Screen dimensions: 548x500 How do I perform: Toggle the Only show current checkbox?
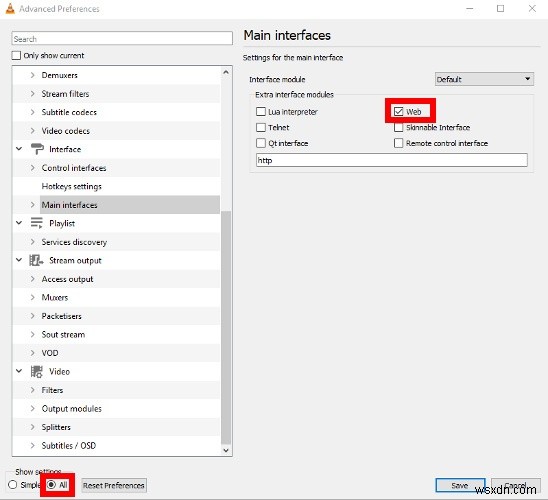16,56
